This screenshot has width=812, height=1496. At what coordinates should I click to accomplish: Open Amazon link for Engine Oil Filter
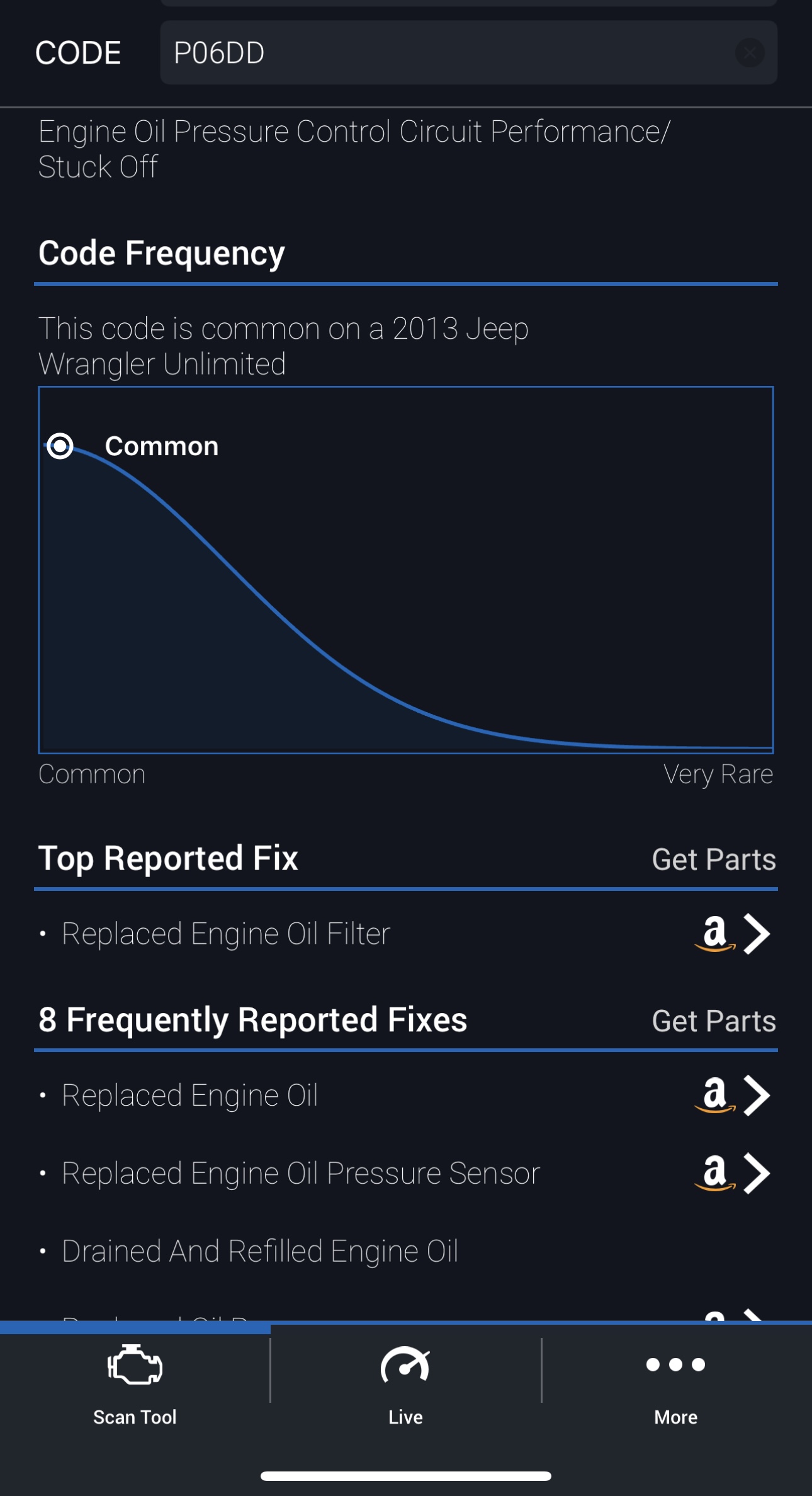[x=715, y=934]
